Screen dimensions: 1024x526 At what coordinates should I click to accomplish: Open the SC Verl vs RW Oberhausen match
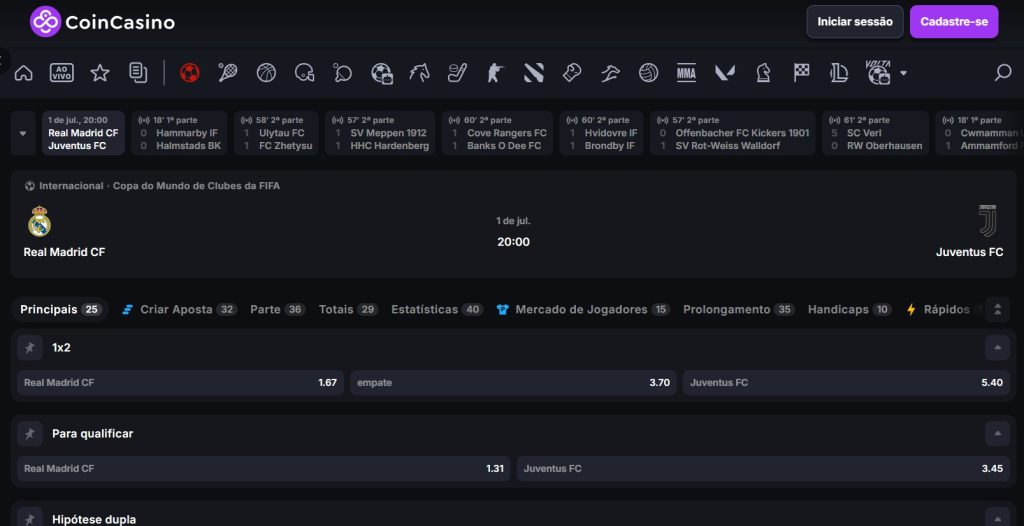[x=876, y=133]
